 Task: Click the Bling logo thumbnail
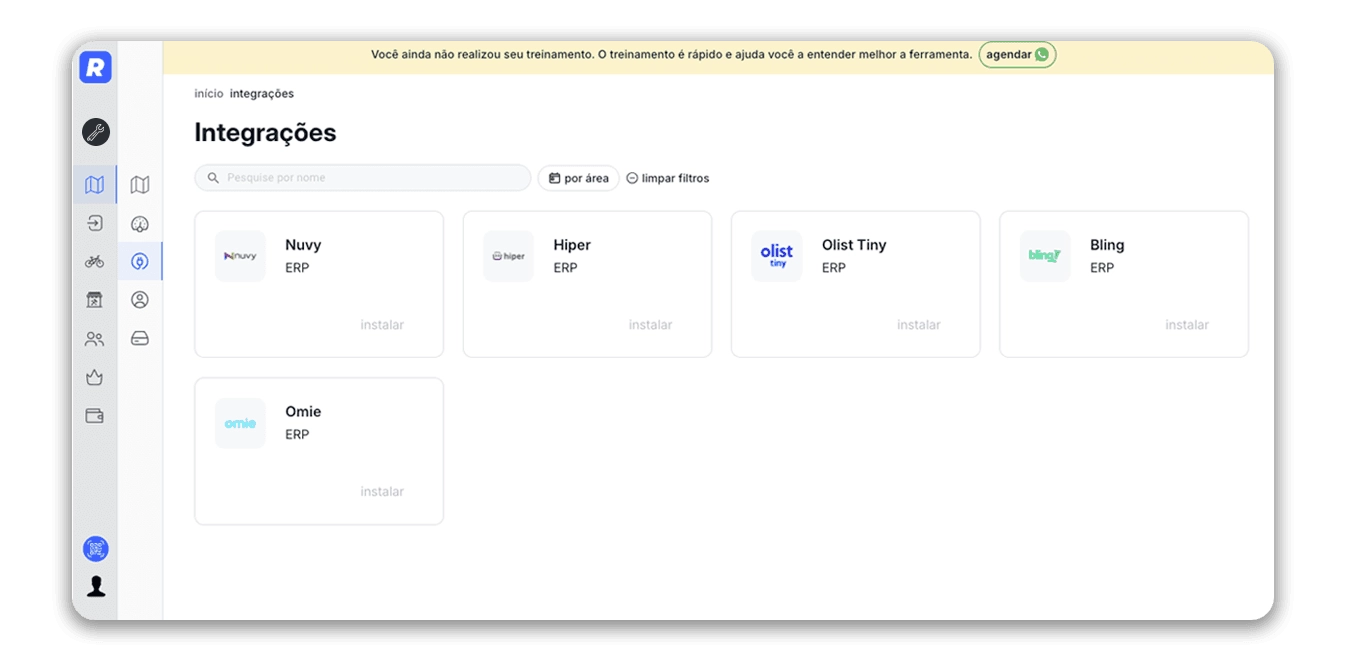tap(1045, 256)
